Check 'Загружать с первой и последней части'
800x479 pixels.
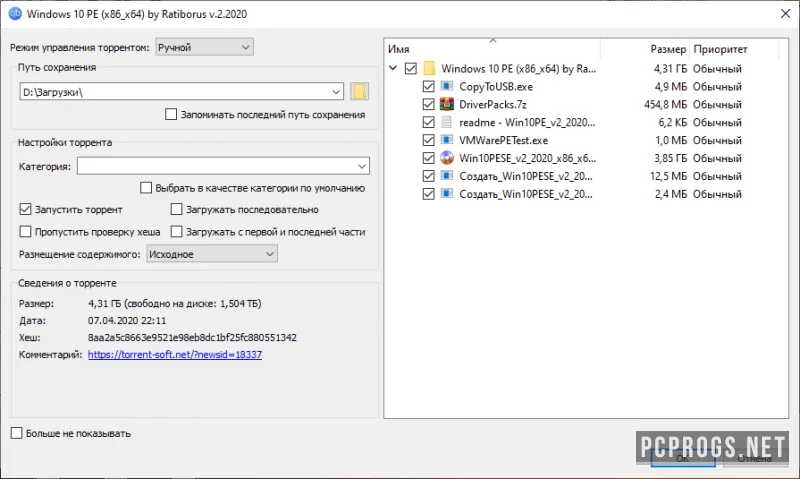(x=177, y=232)
